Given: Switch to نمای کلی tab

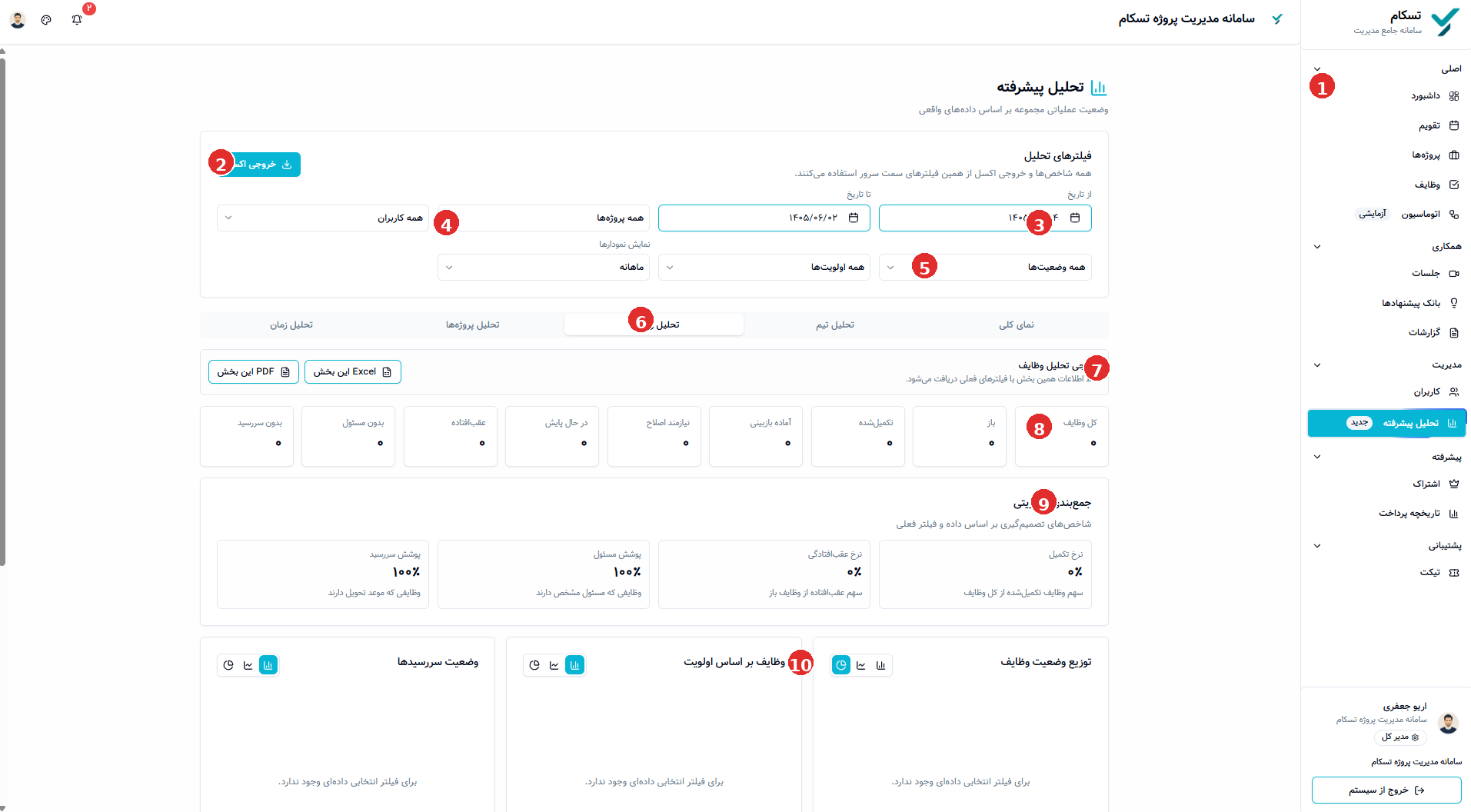Looking at the screenshot, I should pyautogui.click(x=1017, y=324).
